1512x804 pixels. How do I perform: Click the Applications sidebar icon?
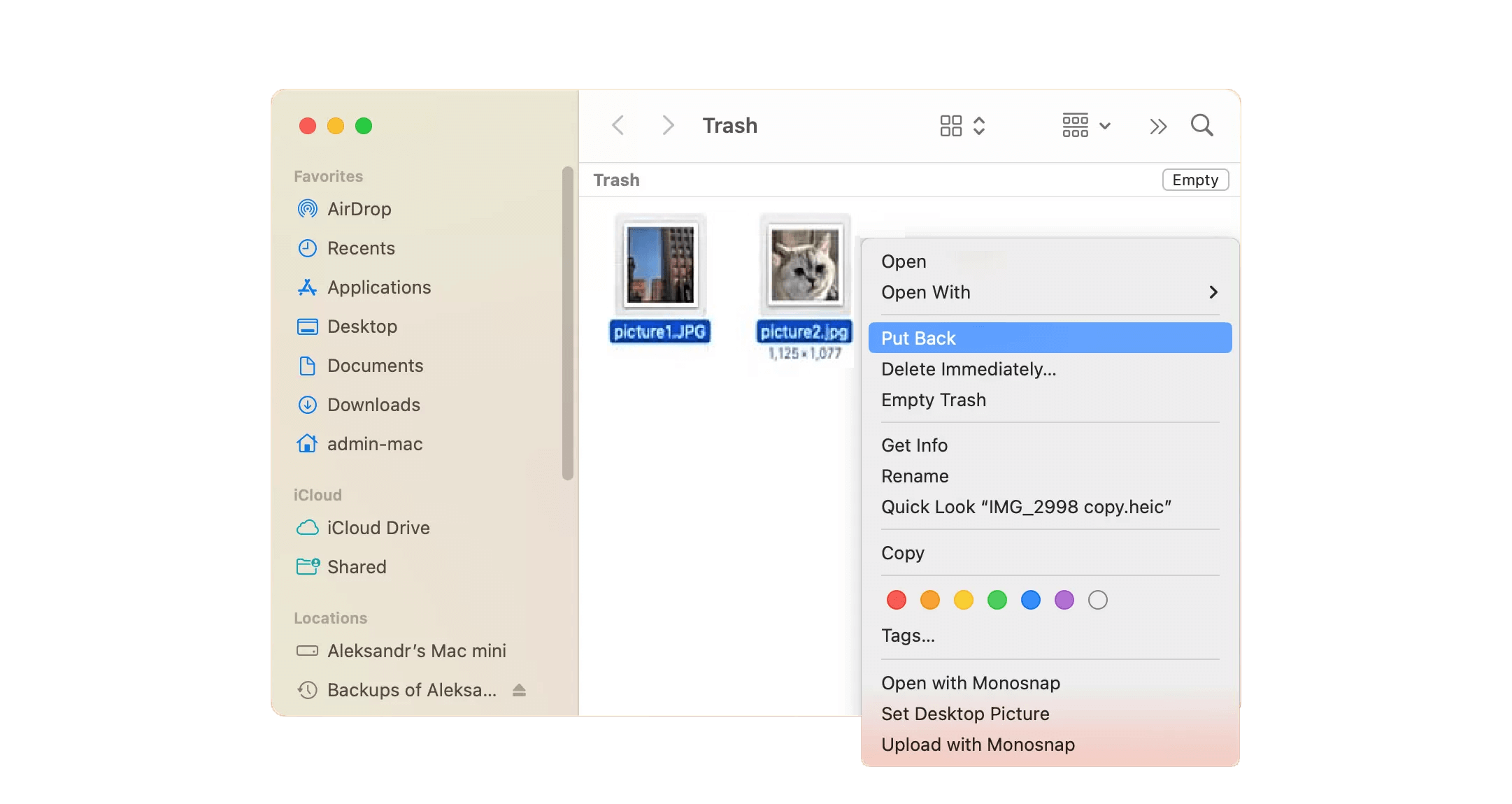tap(307, 287)
